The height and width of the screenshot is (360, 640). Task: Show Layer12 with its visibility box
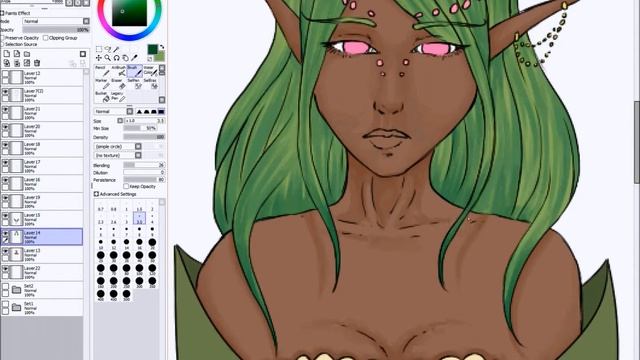pos(5,74)
